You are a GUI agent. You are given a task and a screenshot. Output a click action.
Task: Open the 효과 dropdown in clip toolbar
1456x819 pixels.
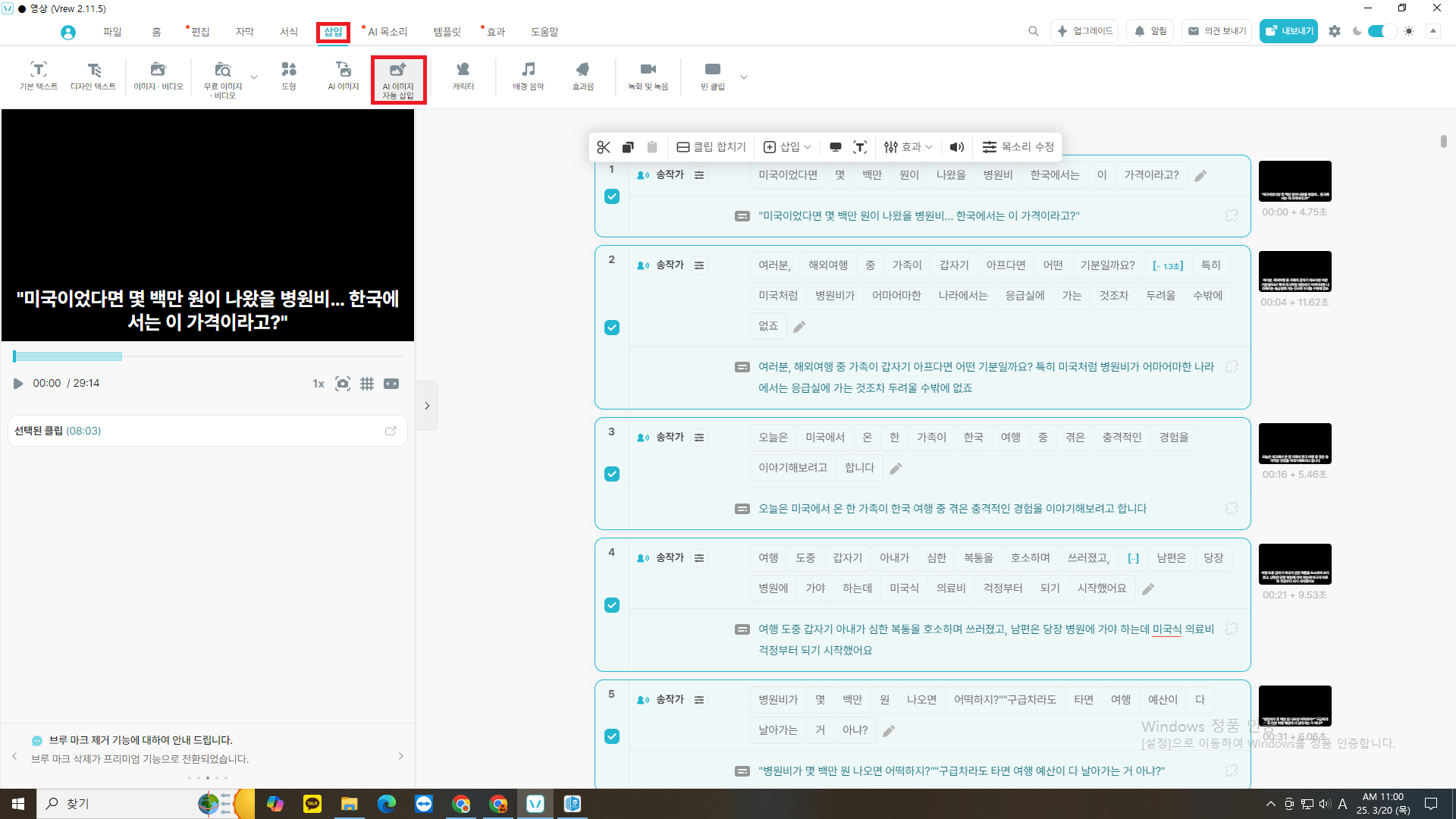[908, 147]
